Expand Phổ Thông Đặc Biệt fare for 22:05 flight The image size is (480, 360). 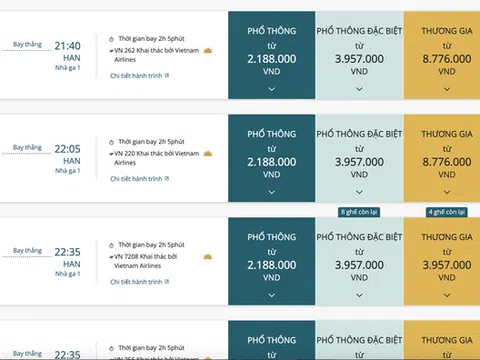point(359,192)
